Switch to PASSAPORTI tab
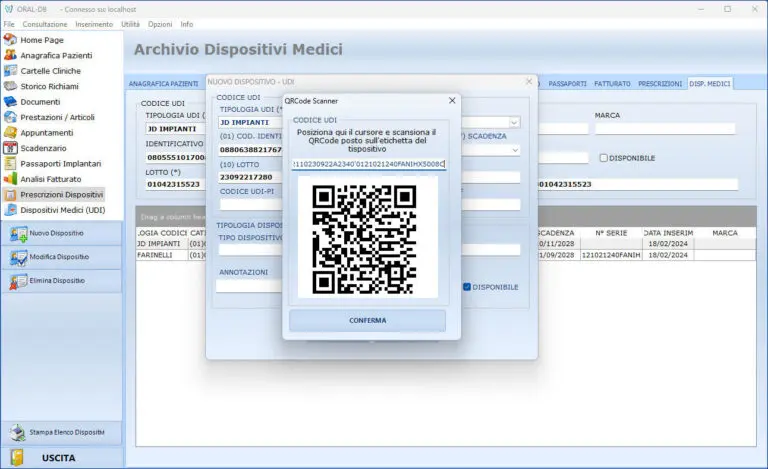The image size is (768, 469). [567, 84]
